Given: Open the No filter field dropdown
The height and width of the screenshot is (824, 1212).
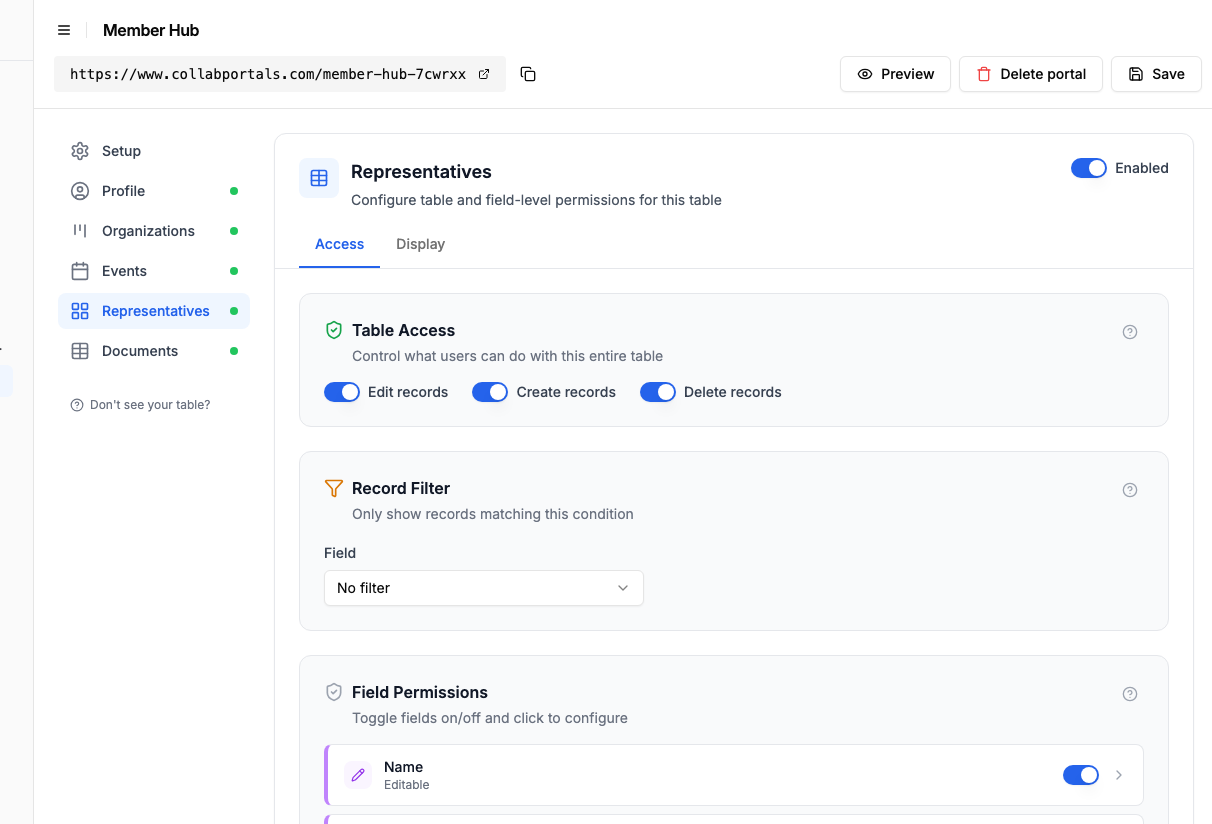Looking at the screenshot, I should 484,588.
